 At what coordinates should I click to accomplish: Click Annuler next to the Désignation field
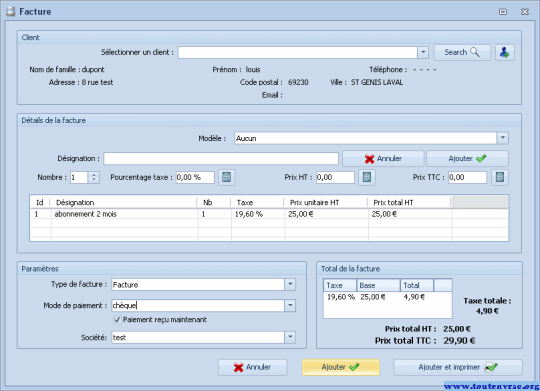(x=383, y=158)
